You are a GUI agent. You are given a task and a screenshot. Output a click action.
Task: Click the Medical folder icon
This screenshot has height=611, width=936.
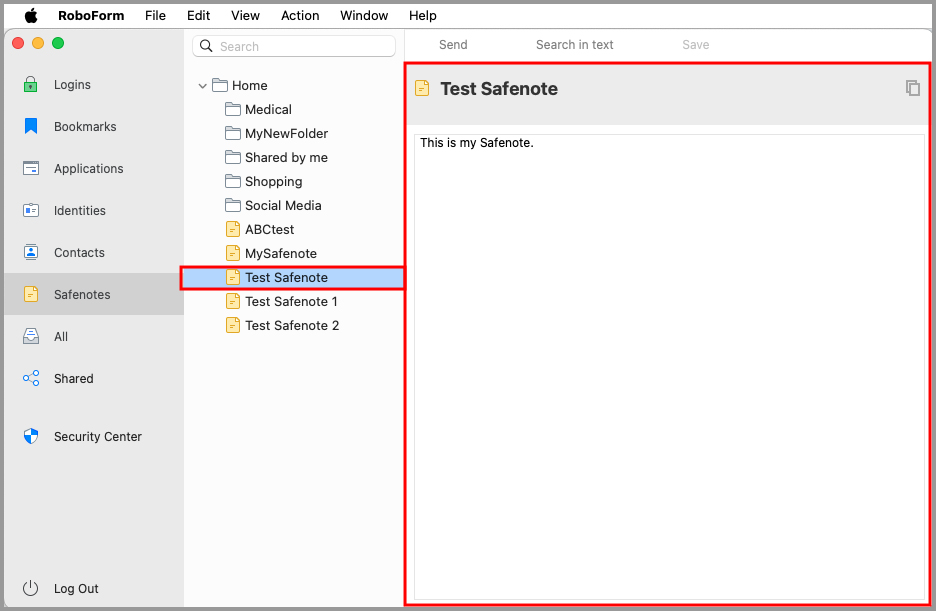[x=233, y=109]
